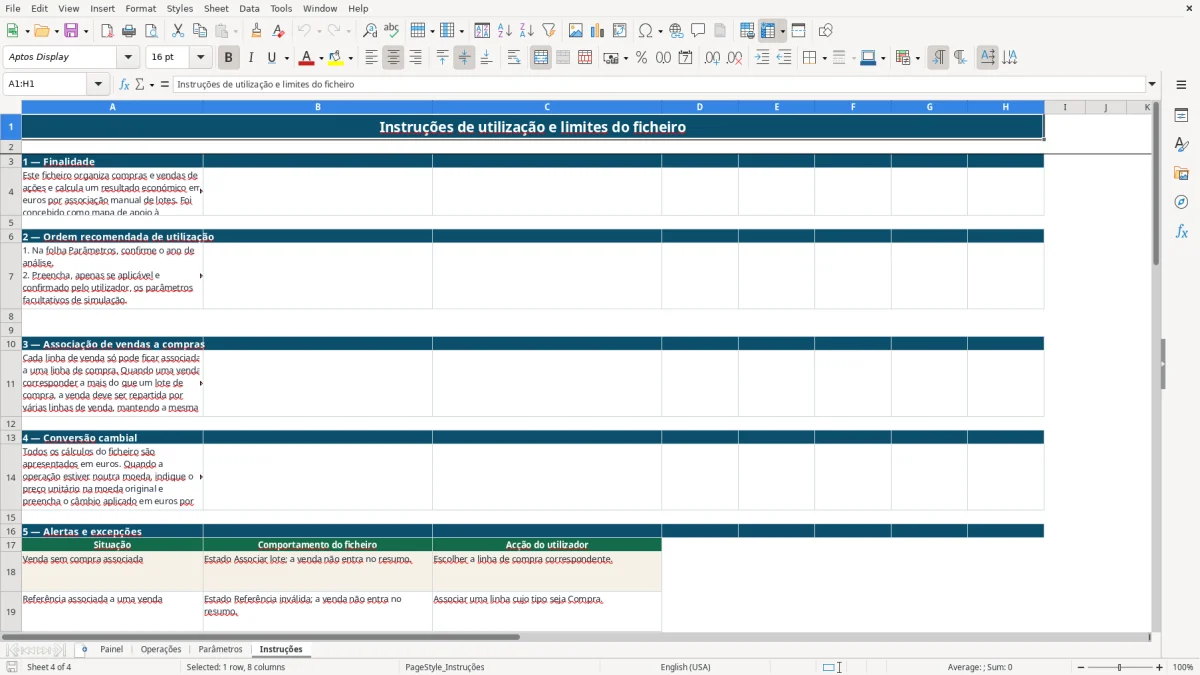The width and height of the screenshot is (1200, 675).
Task: Switch to the Parâmetros sheet tab
Action: pos(220,649)
